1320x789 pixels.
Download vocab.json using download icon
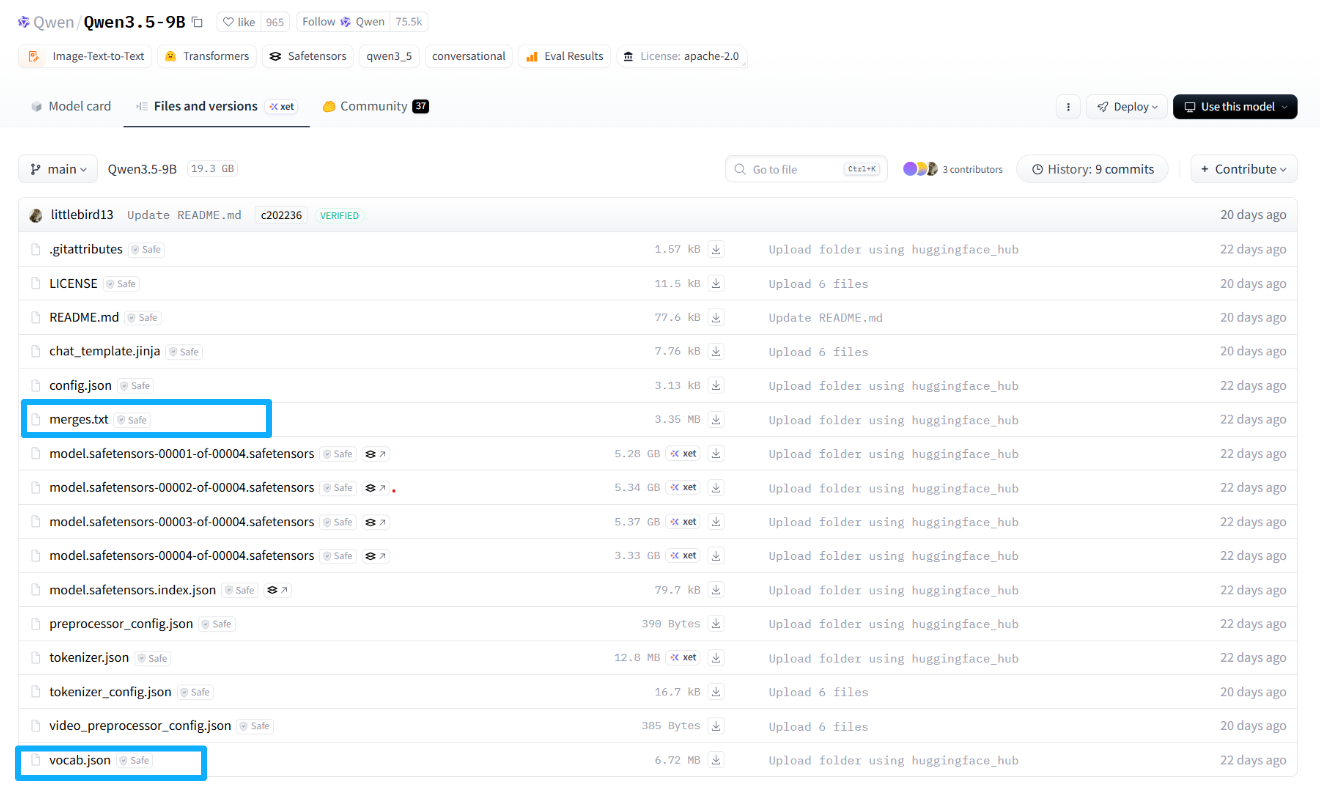tap(716, 760)
